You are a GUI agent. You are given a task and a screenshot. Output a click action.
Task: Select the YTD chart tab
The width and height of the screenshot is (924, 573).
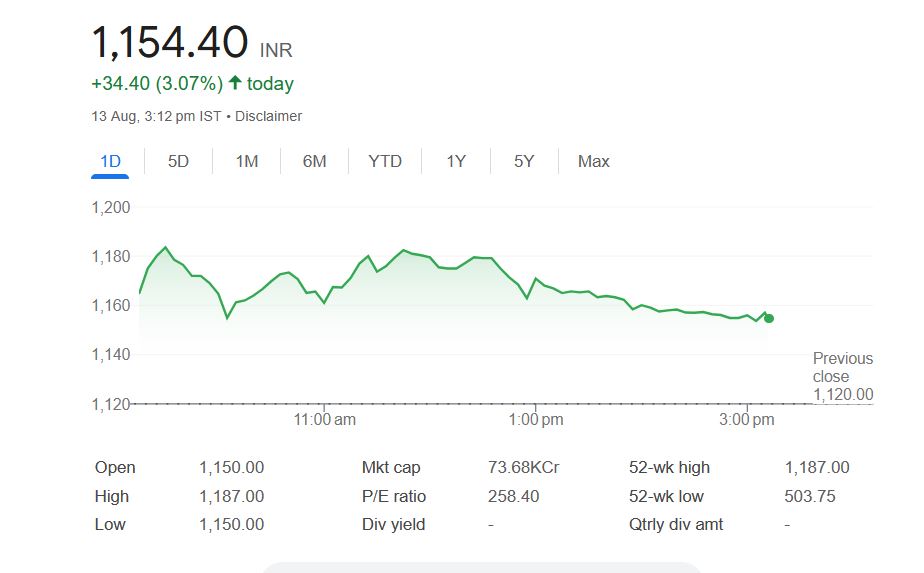[x=385, y=161]
